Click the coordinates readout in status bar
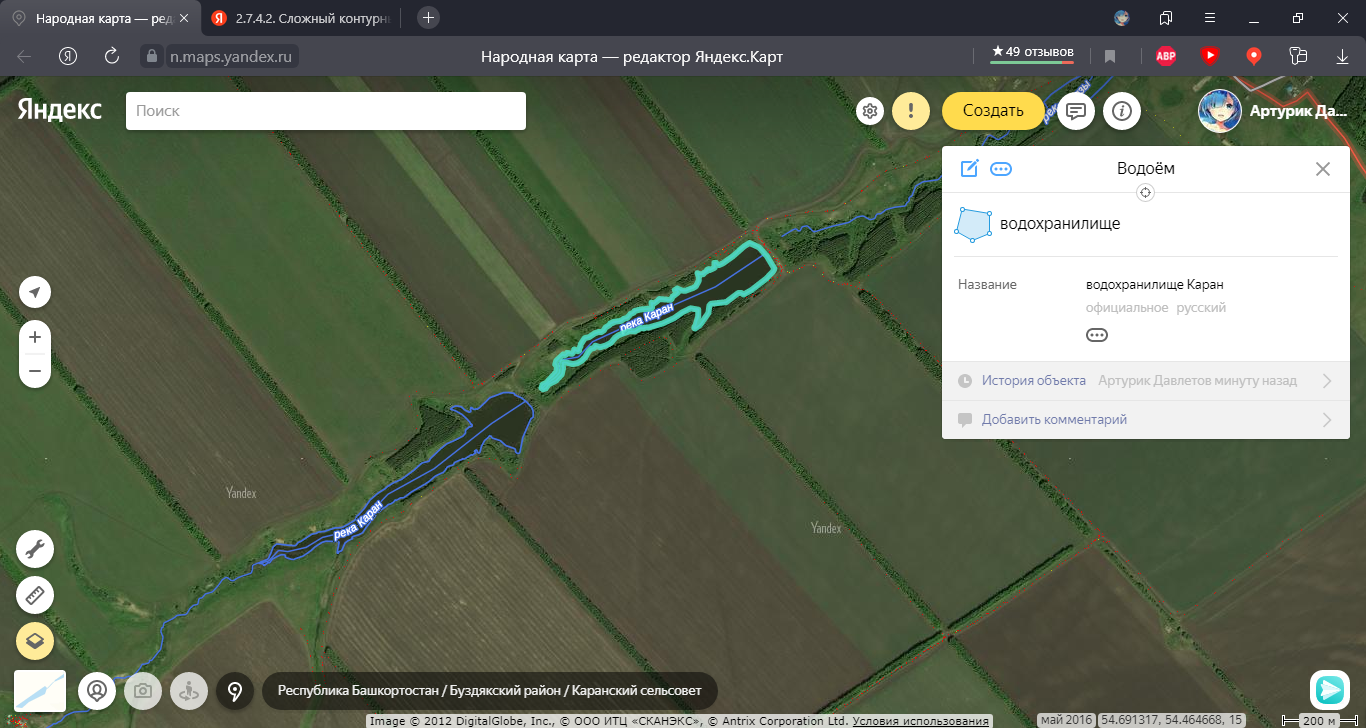The image size is (1366, 728). 1172,720
